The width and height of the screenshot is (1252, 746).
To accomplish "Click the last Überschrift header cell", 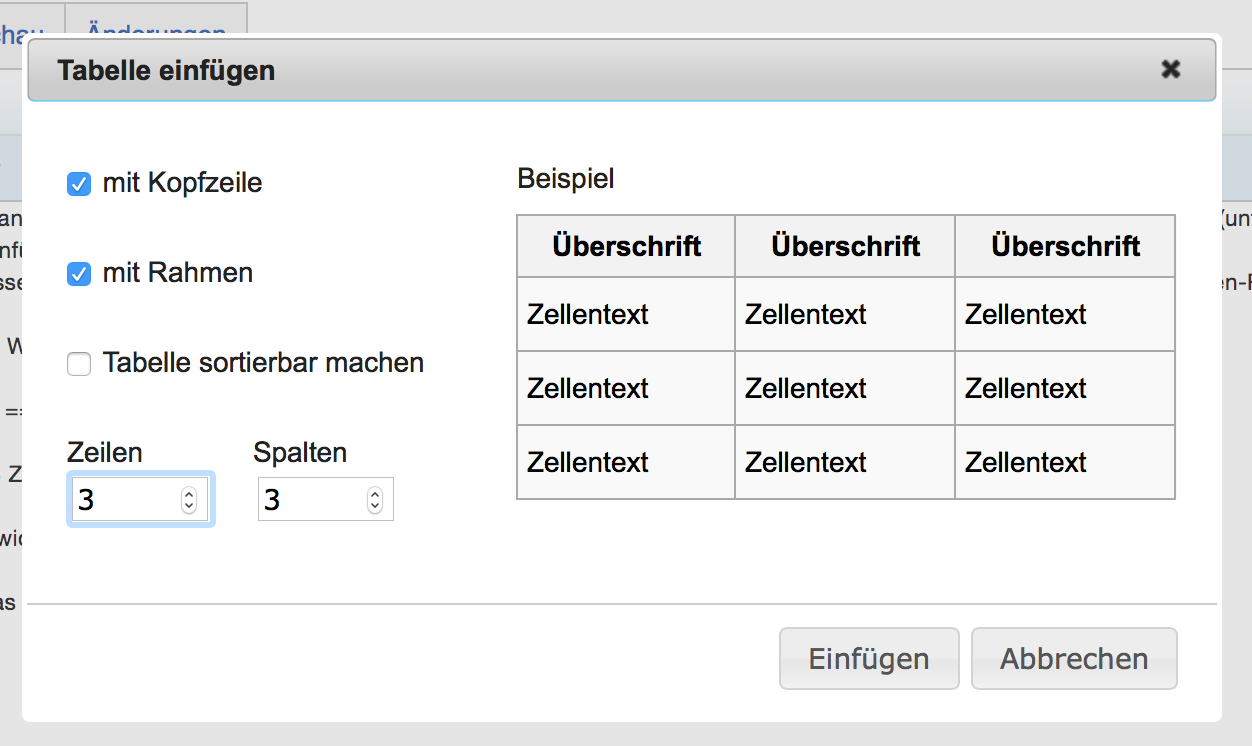I will coord(1065,246).
